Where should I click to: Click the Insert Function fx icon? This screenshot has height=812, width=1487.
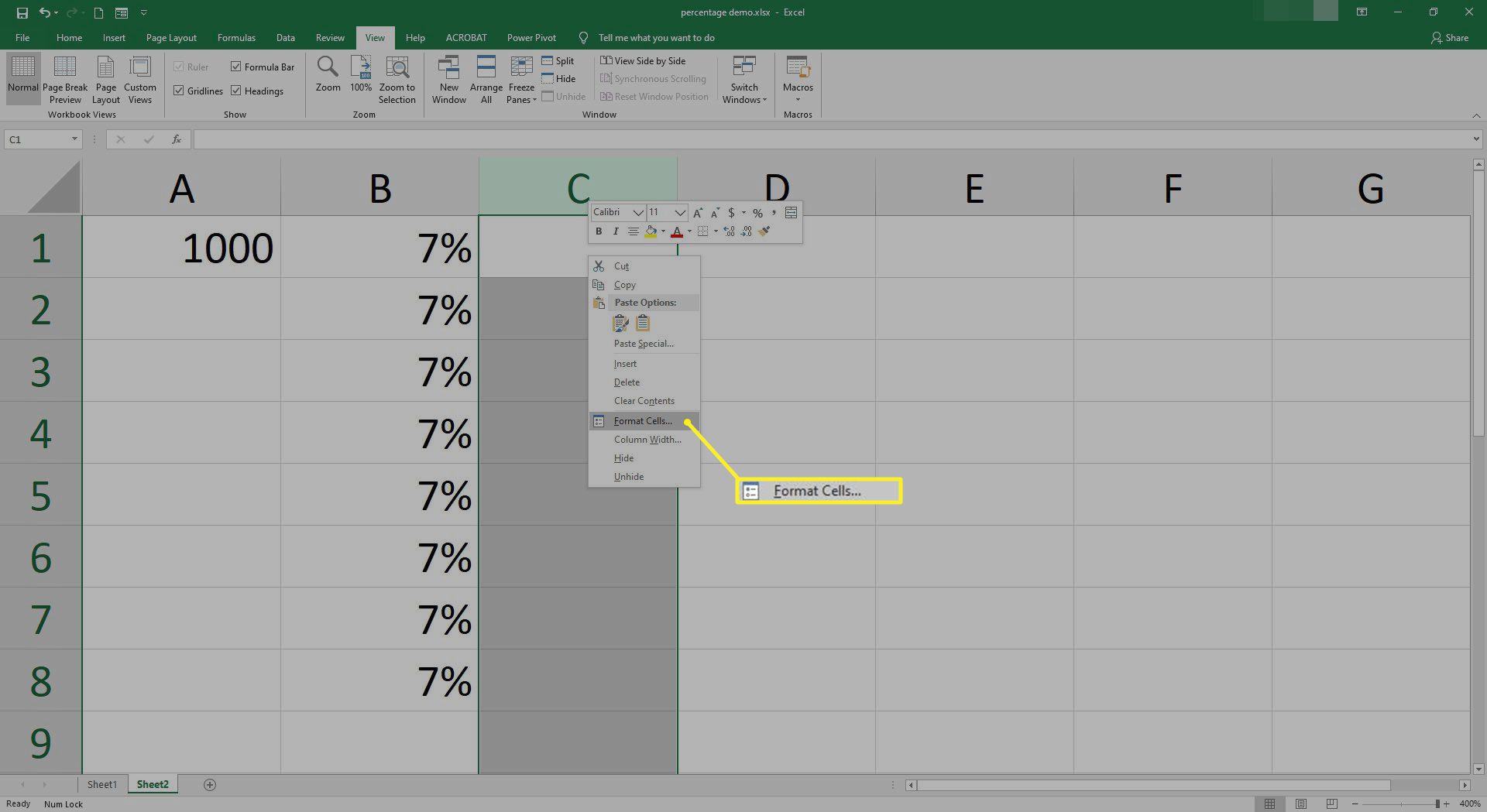[x=177, y=139]
